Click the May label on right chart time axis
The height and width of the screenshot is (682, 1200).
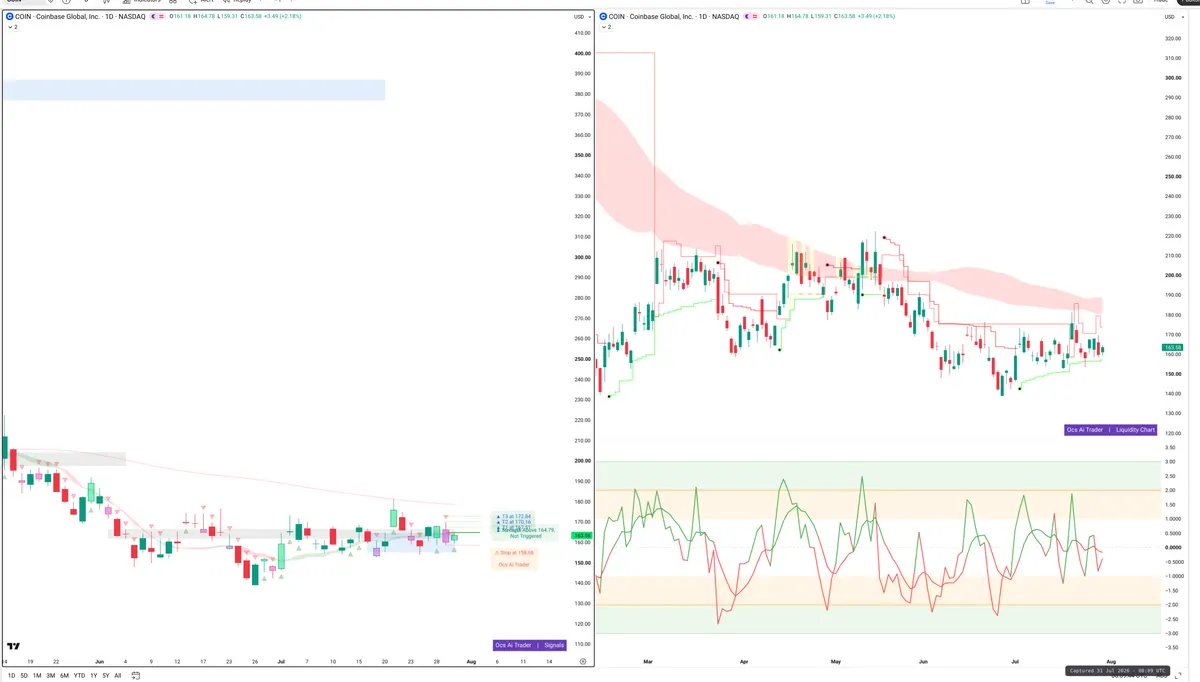pyautogui.click(x=836, y=662)
